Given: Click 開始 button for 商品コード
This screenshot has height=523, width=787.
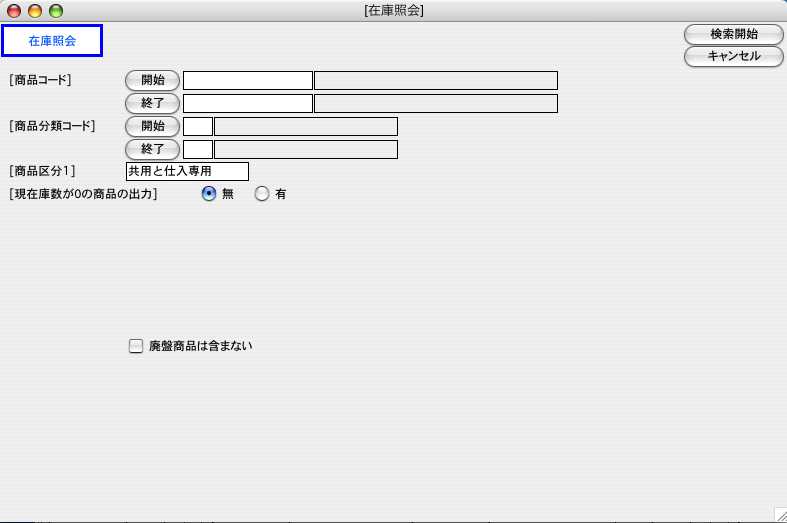Looking at the screenshot, I should tap(152, 80).
